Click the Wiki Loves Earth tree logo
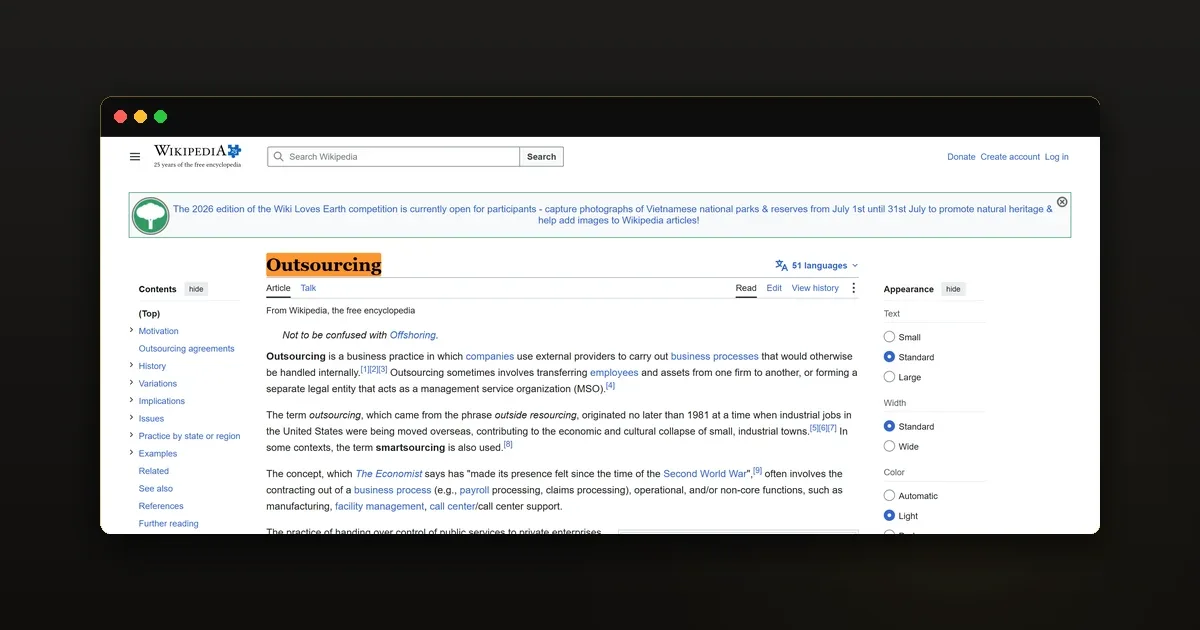Viewport: 1200px width, 630px height. (151, 215)
